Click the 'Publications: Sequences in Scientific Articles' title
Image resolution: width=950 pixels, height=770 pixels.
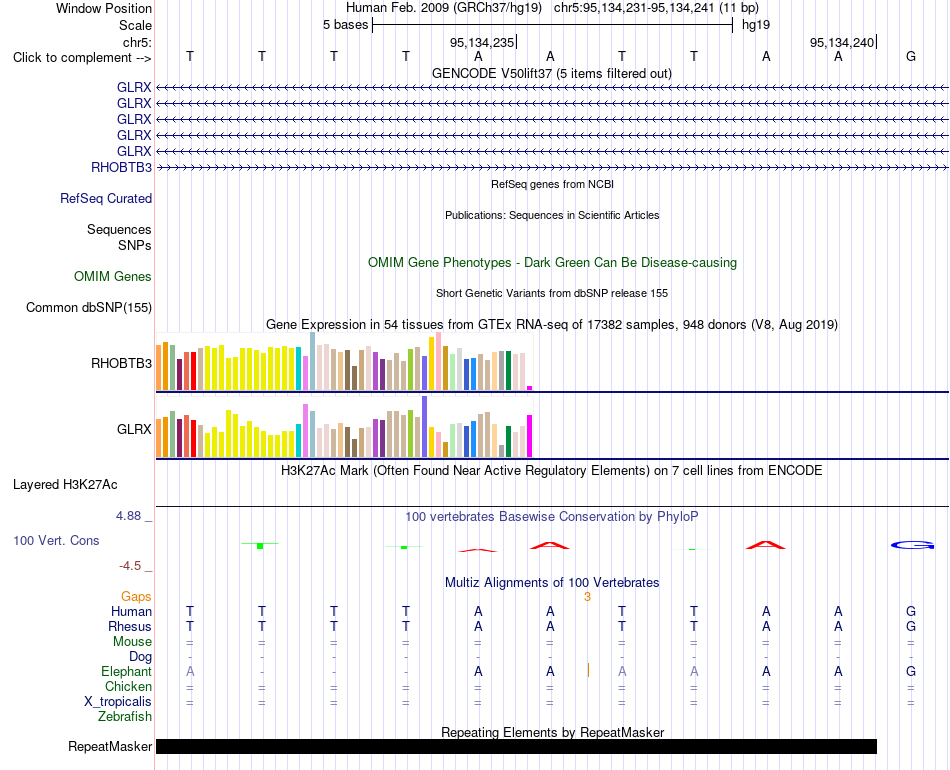point(552,215)
